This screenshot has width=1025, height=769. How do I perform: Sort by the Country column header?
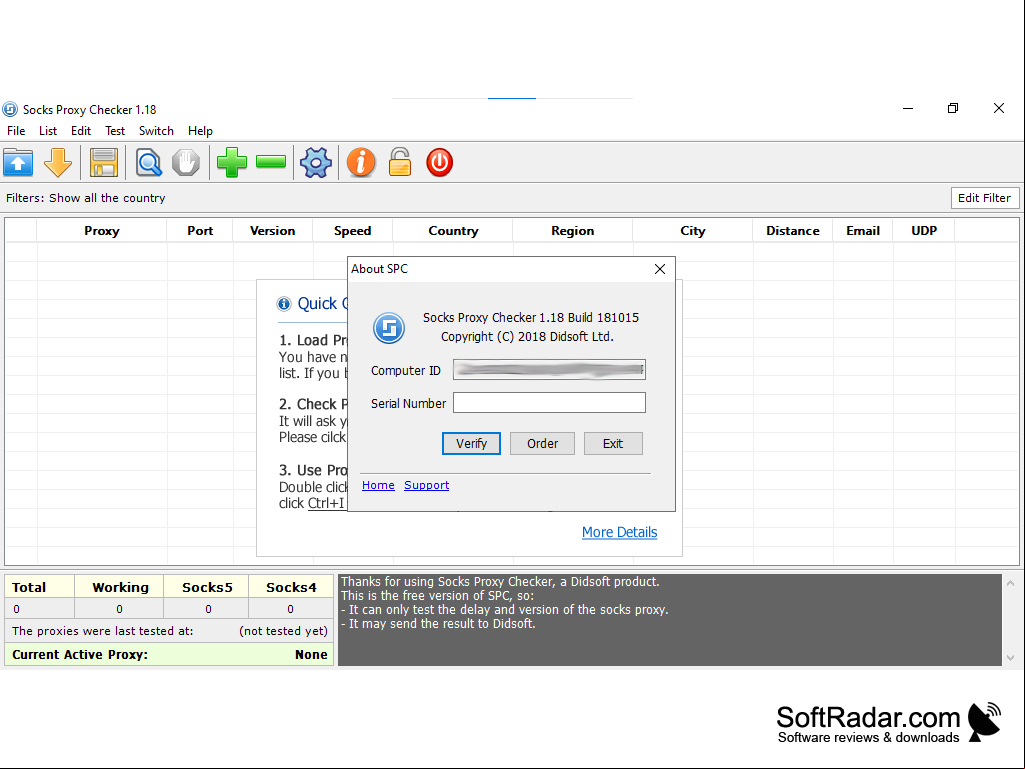pyautogui.click(x=453, y=231)
